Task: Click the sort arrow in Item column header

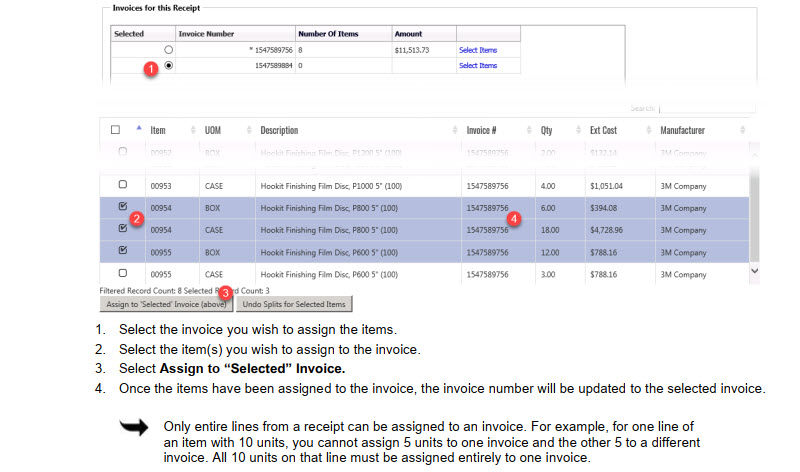Action: click(191, 130)
